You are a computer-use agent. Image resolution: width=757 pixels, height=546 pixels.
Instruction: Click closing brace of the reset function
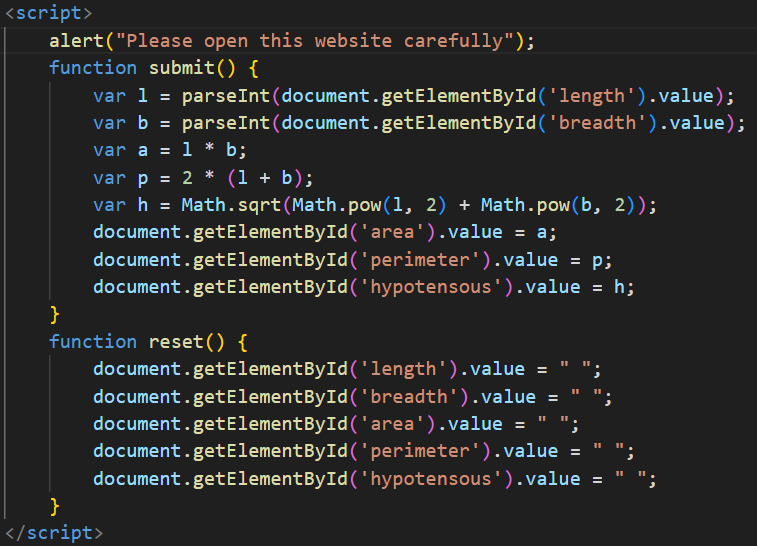pyautogui.click(x=55, y=505)
